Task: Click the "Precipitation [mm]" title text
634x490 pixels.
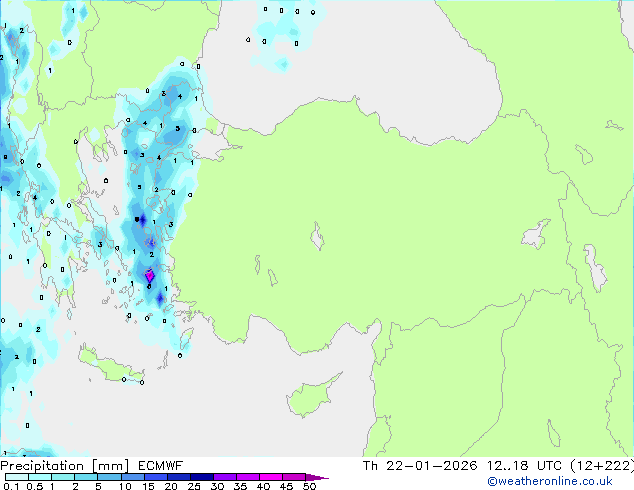Action: (x=64, y=466)
